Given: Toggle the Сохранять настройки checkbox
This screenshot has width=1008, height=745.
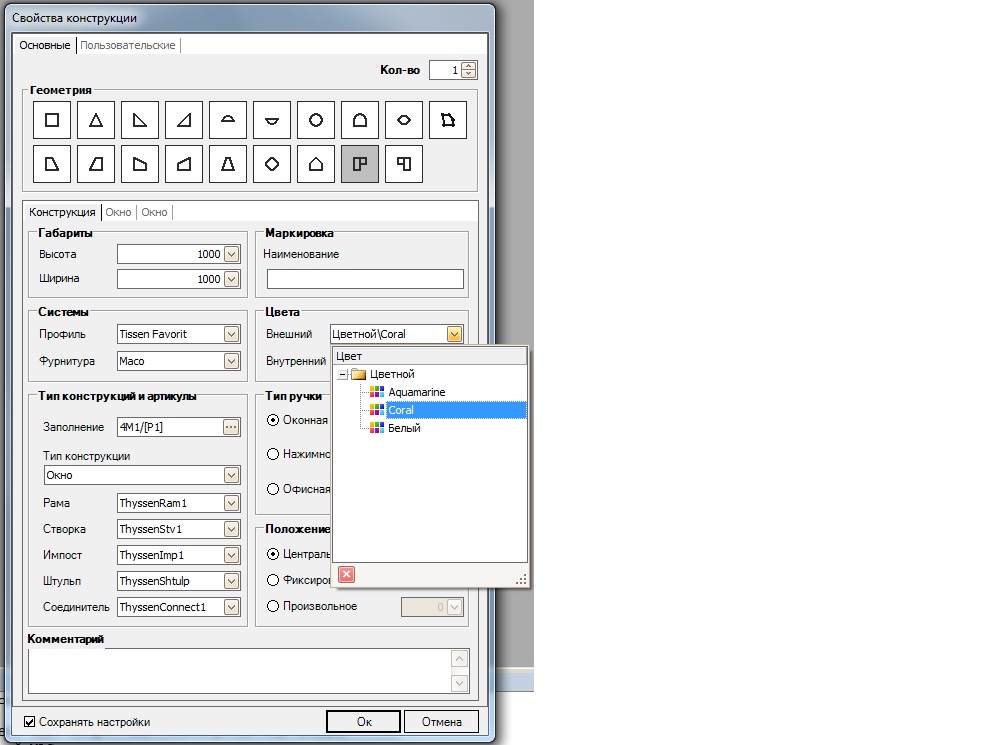Looking at the screenshot, I should click(x=30, y=721).
